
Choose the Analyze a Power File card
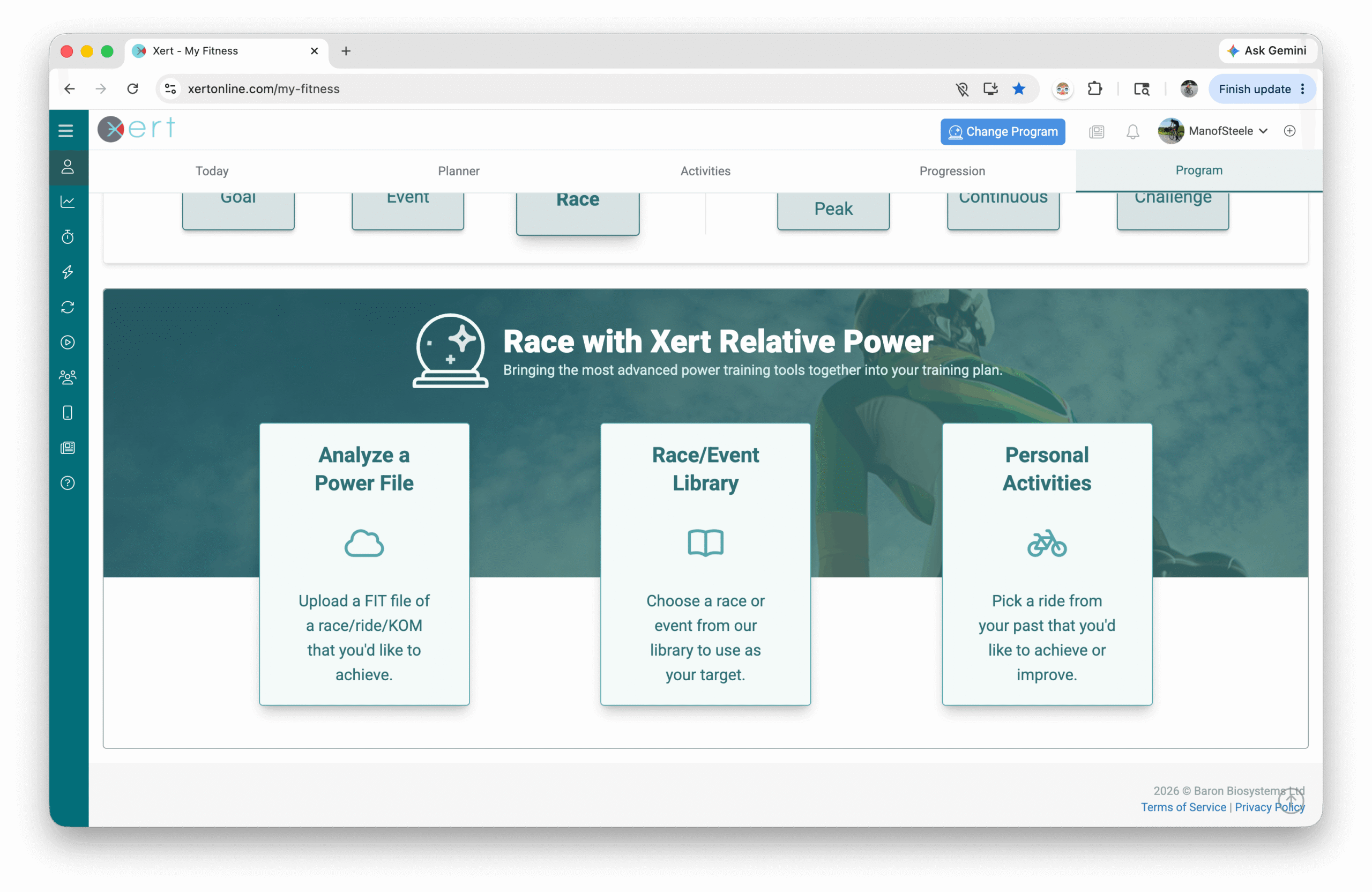(364, 564)
